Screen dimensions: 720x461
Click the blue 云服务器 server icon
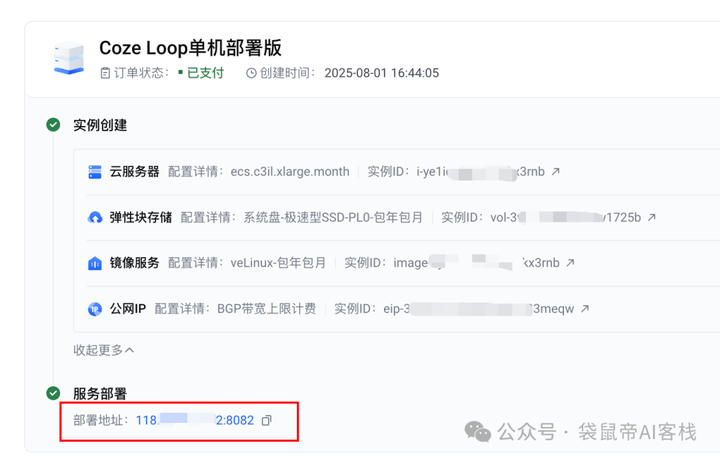pyautogui.click(x=95, y=172)
